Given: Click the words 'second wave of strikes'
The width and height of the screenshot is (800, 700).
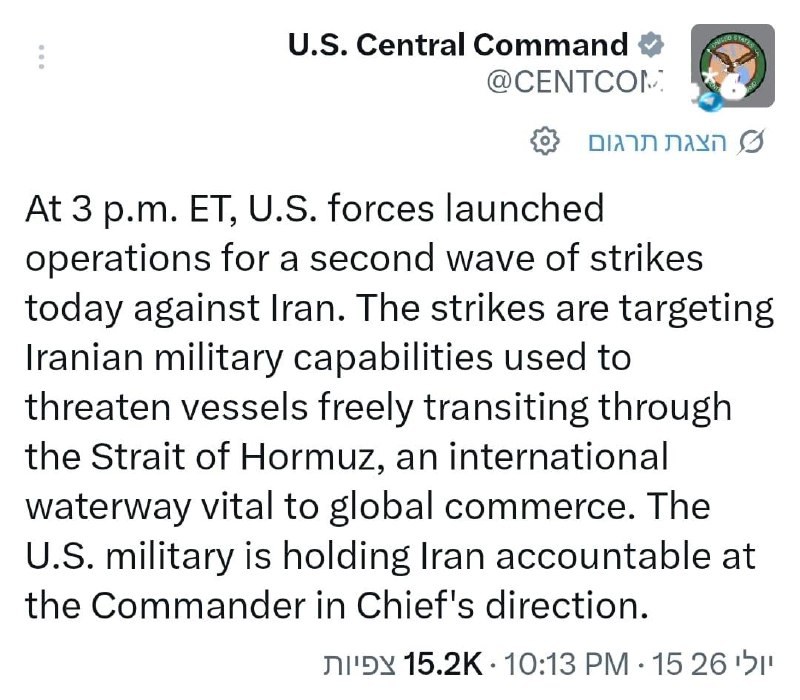Looking at the screenshot, I should [506, 258].
